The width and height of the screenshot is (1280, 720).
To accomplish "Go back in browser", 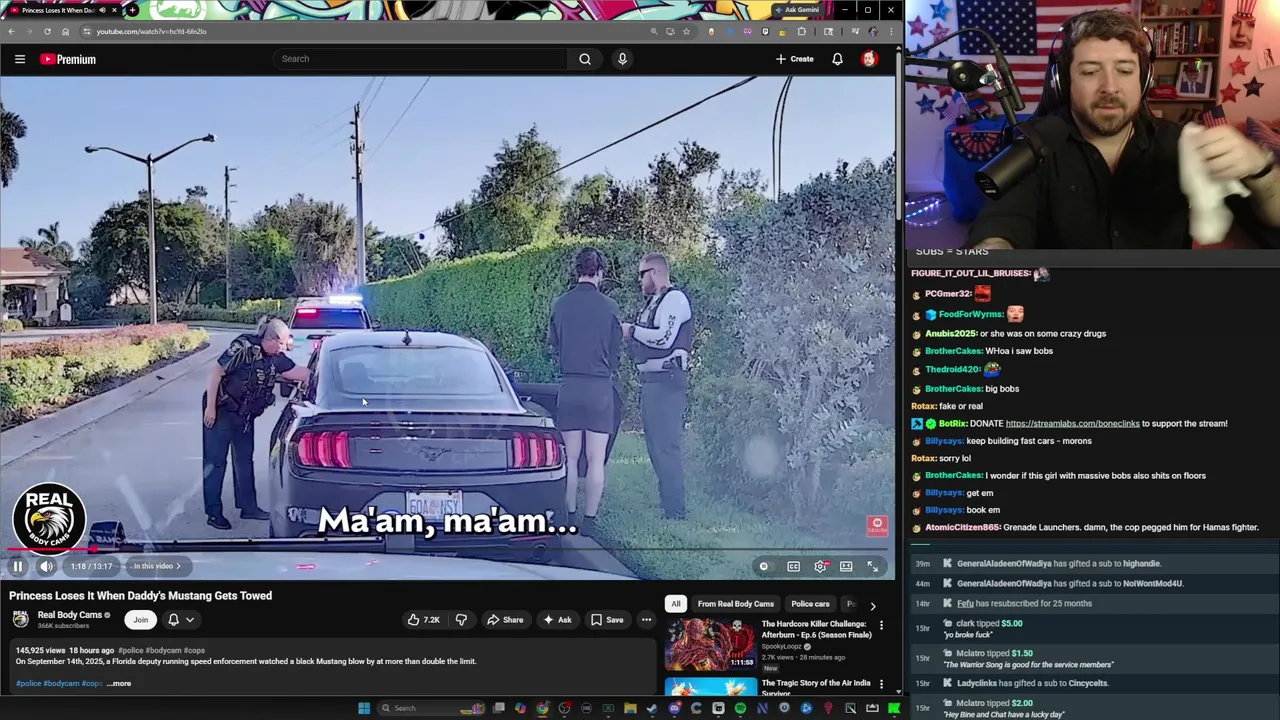I will click(11, 31).
